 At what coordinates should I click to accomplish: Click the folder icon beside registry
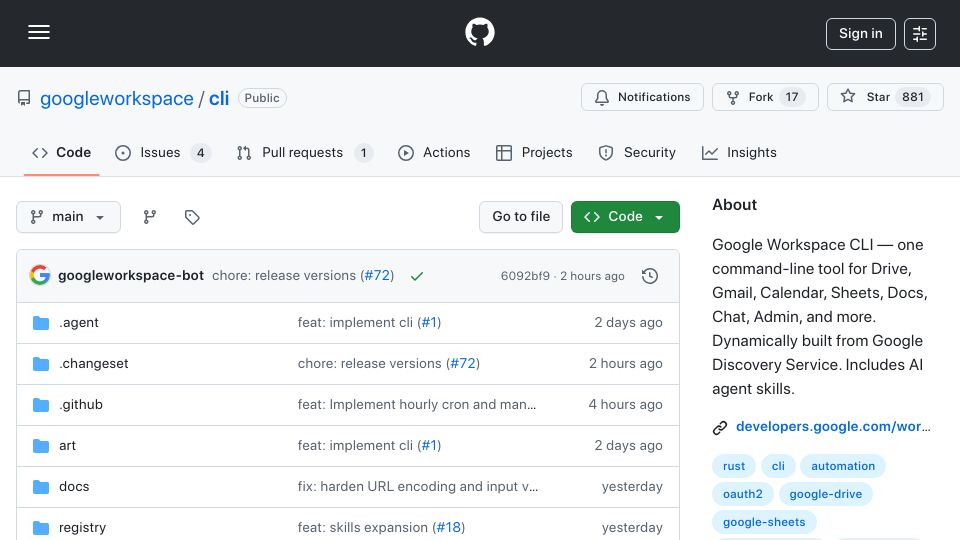[x=41, y=528]
